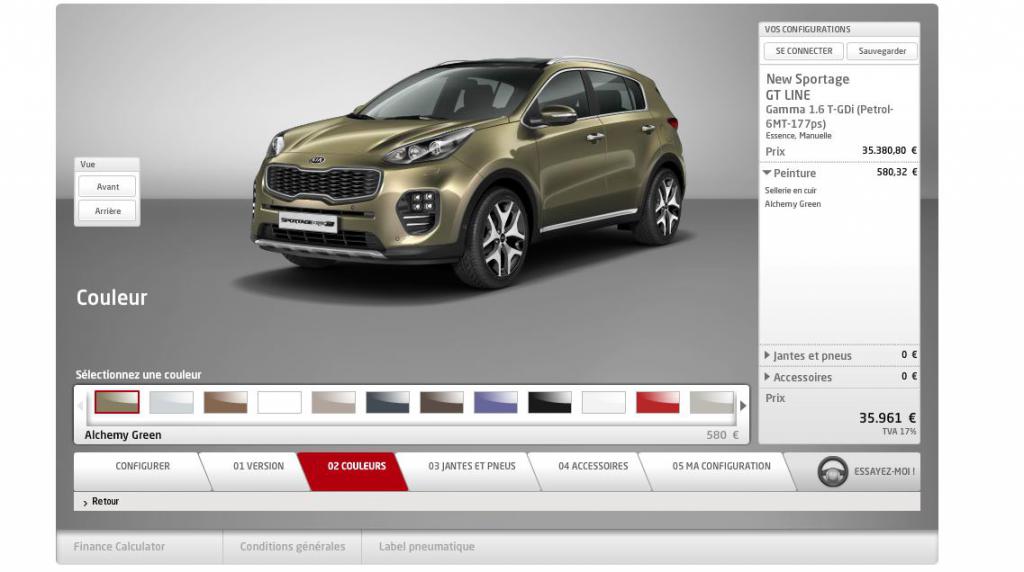Switch to the 01 Version tab

(x=259, y=466)
